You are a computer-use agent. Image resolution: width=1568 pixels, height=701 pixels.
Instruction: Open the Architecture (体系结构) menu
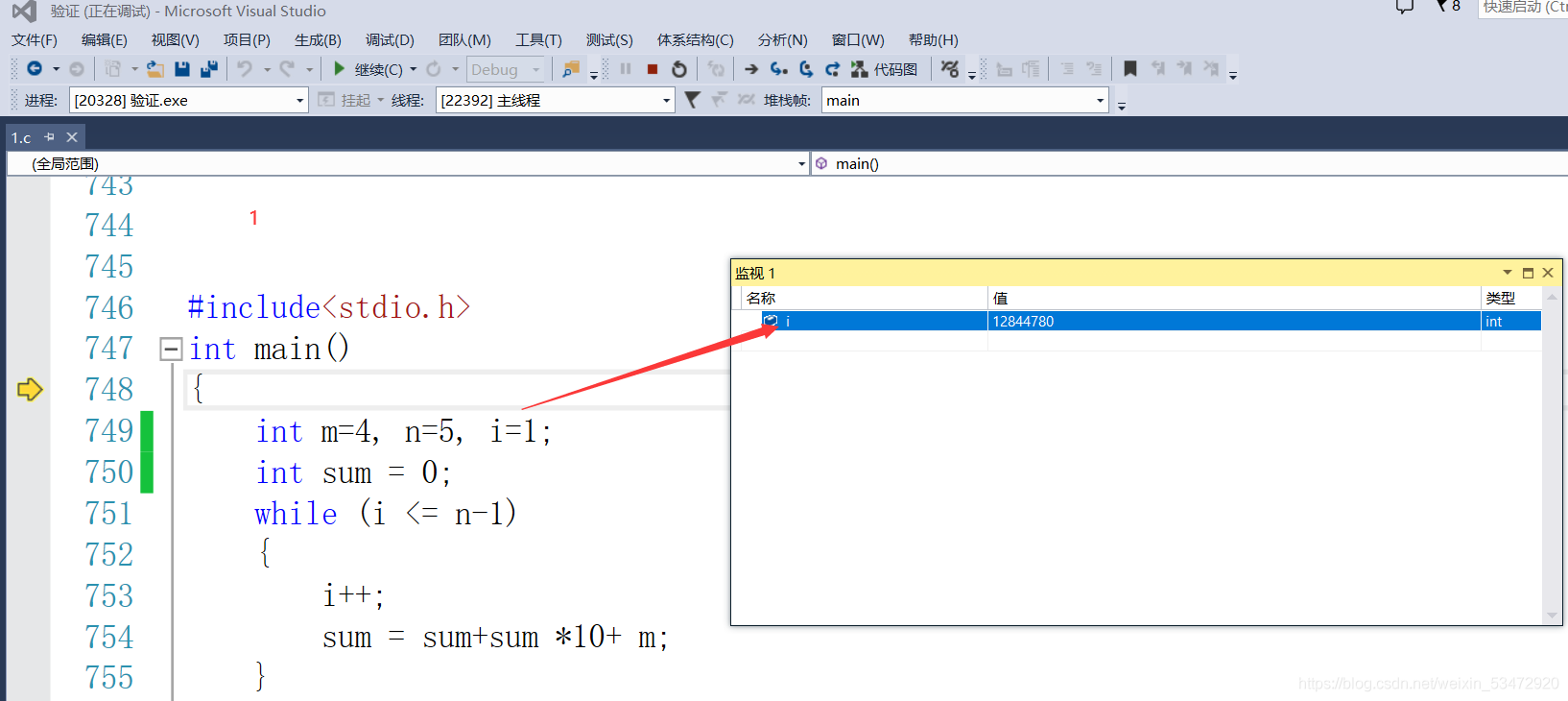click(x=695, y=39)
